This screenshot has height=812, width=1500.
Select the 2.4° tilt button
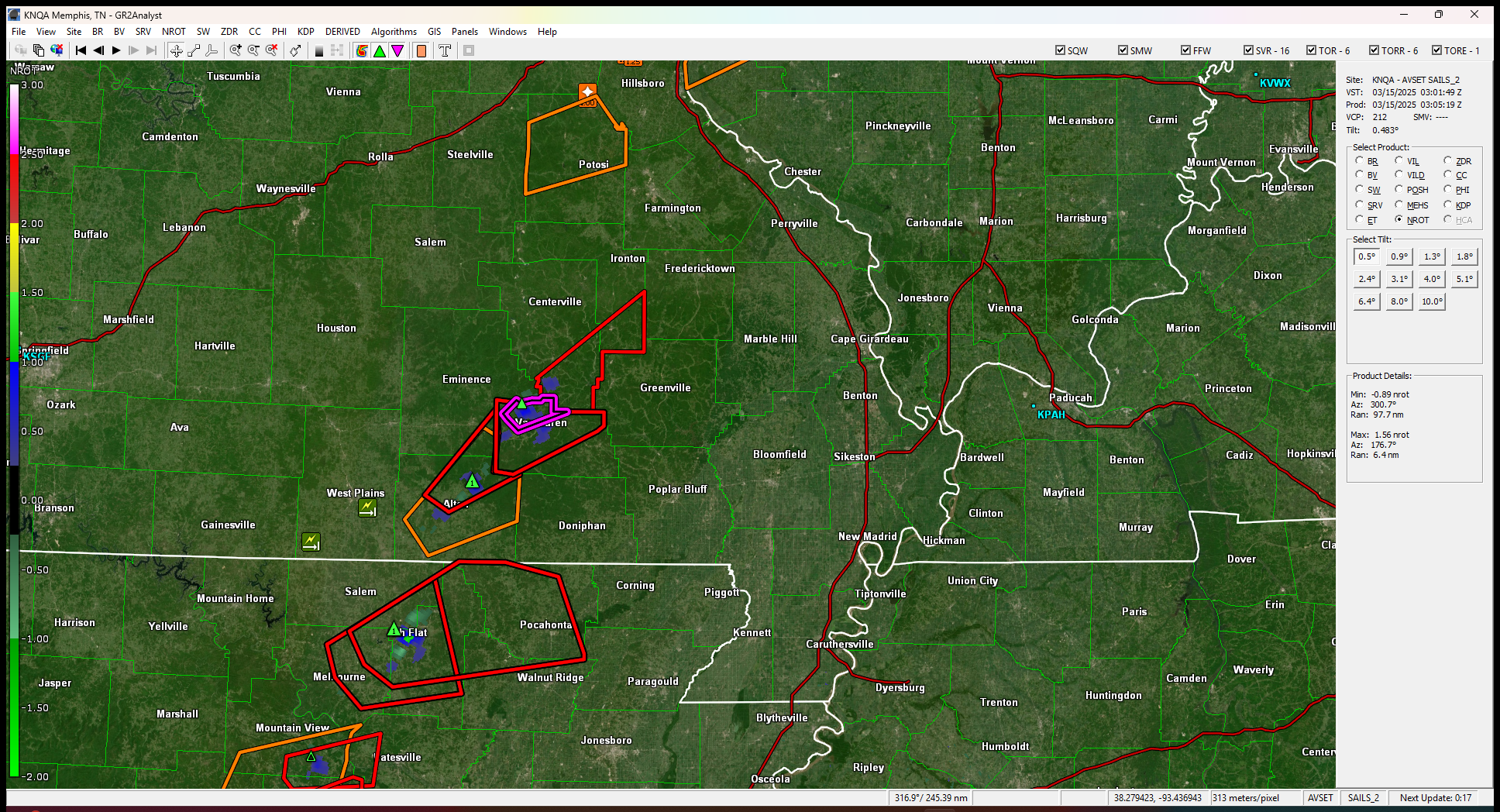coord(1367,279)
